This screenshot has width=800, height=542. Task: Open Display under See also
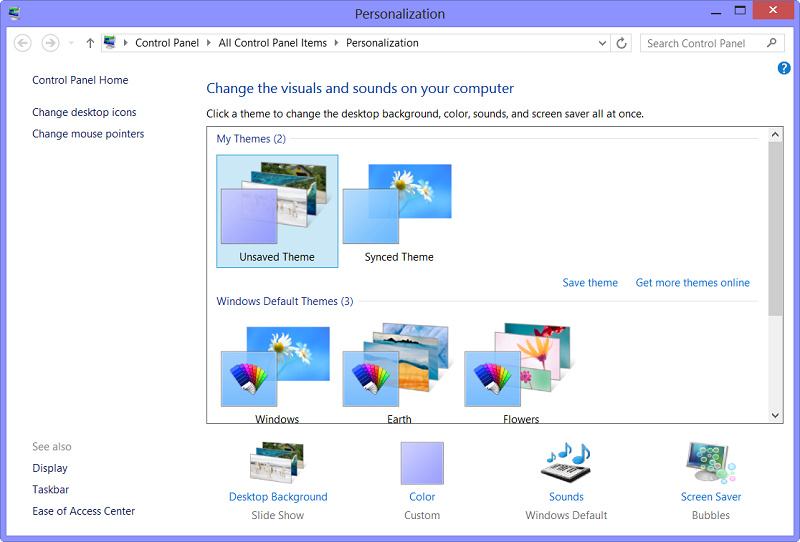[50, 468]
